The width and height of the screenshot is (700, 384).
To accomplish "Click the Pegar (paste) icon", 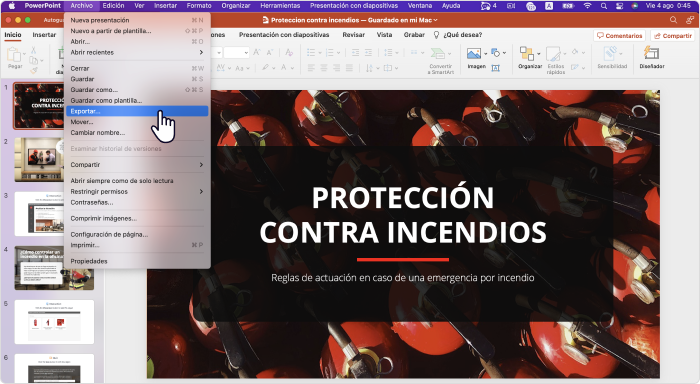I will point(14,54).
